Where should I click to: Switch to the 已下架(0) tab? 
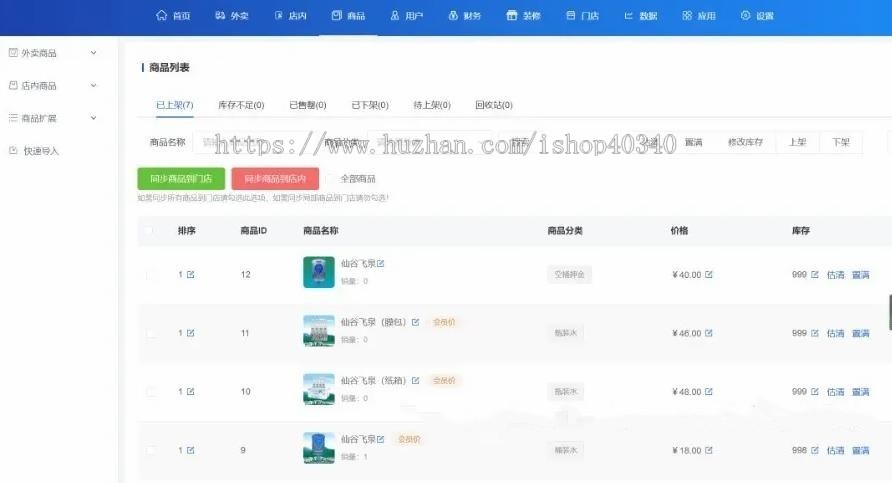(x=370, y=105)
